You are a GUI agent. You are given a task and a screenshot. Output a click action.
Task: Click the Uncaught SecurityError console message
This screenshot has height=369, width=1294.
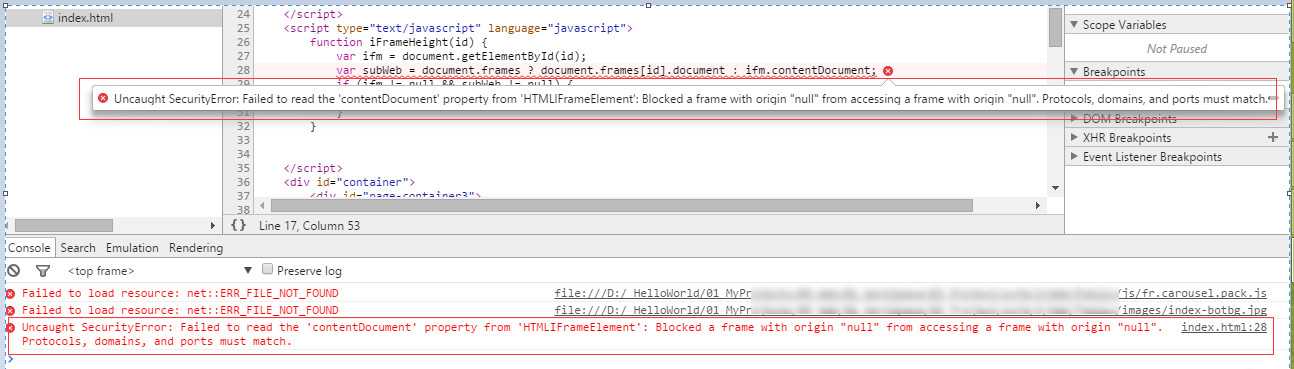[x=591, y=335]
